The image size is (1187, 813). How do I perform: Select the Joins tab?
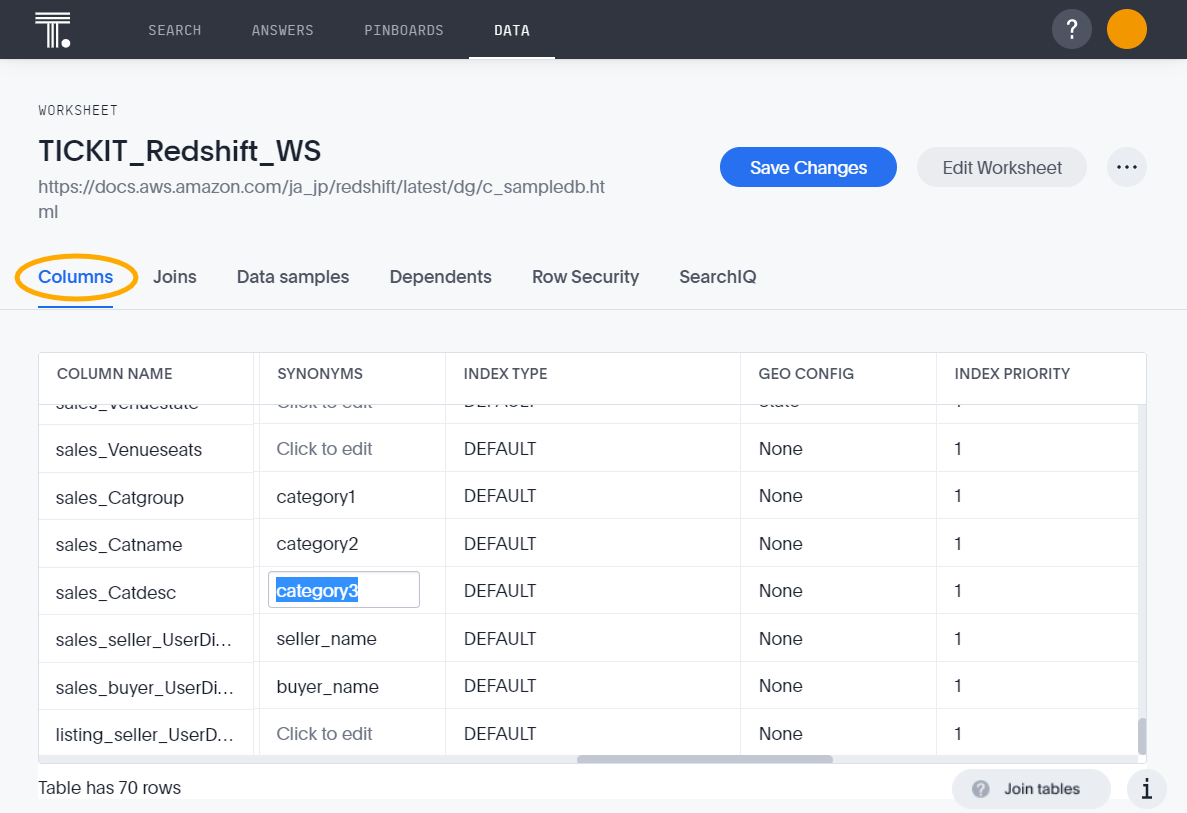[174, 277]
